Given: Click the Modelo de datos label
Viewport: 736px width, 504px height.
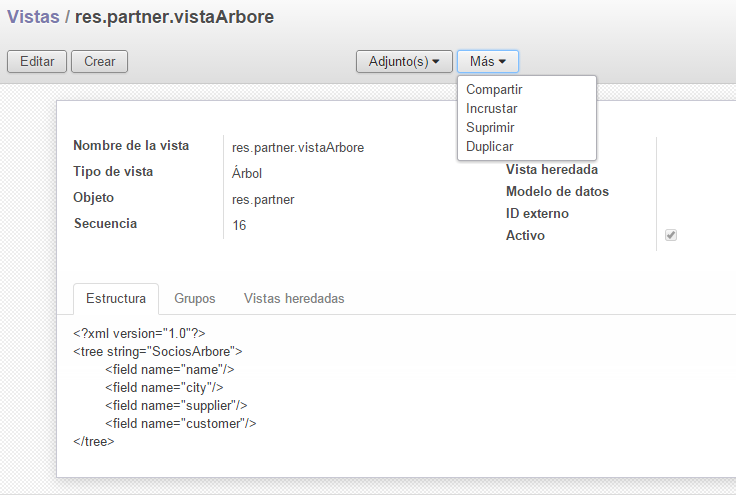Looking at the screenshot, I should (558, 191).
